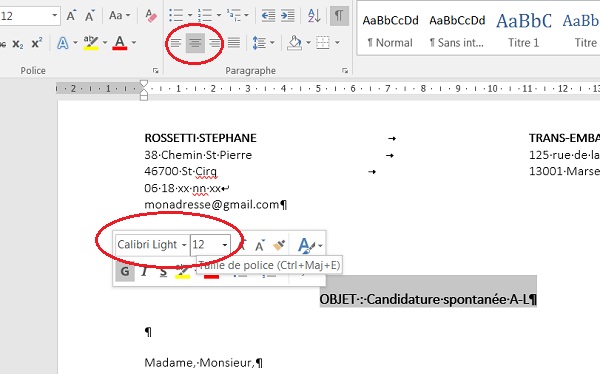Apply the Normal style
The height and width of the screenshot is (374, 600).
[390, 31]
